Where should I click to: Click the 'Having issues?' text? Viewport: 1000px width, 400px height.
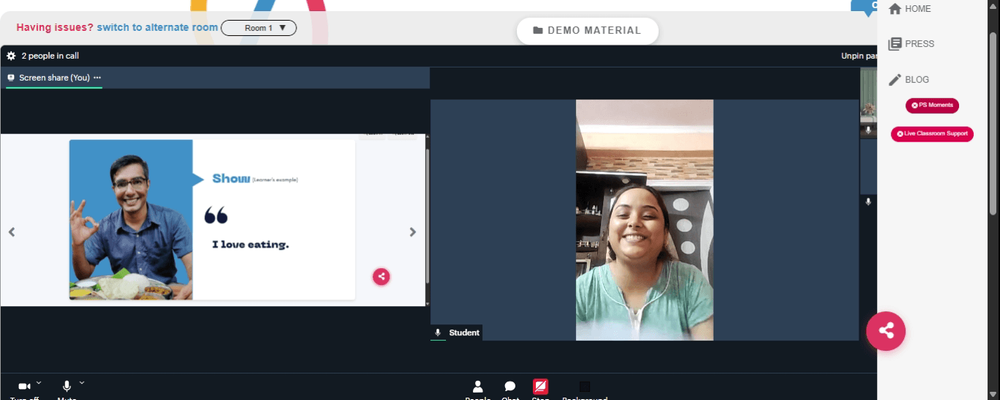point(55,28)
